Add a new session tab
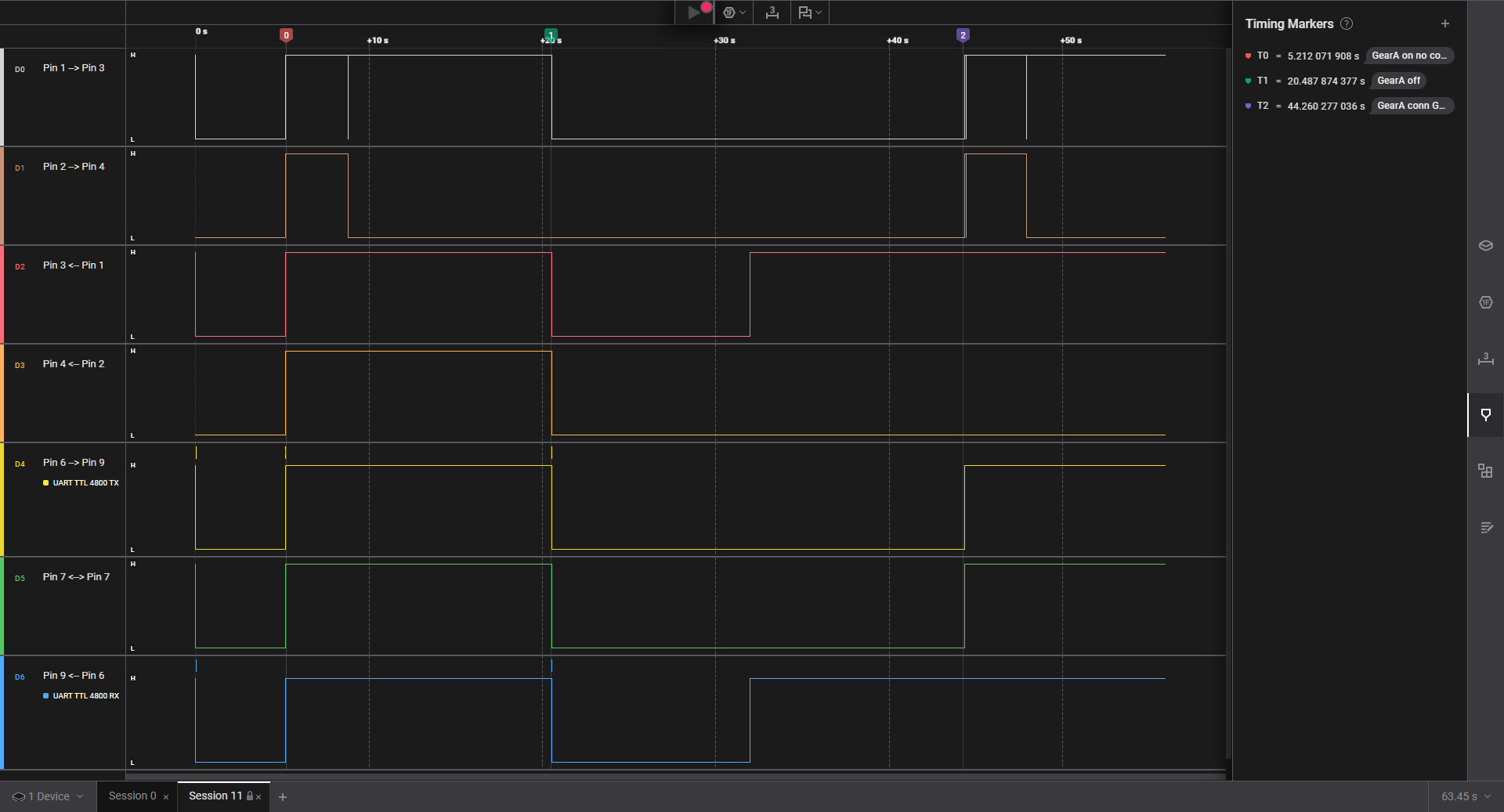This screenshot has width=1504, height=812. coord(283,797)
